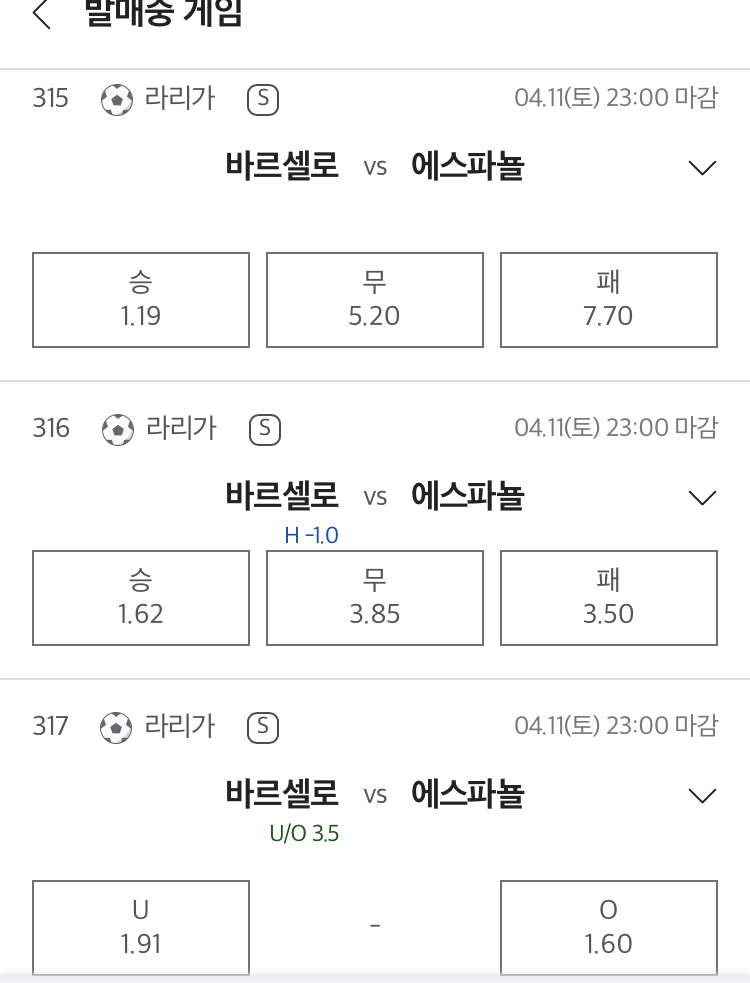Pick handicap 패 at 3.50
Viewport: 750px width, 983px height.
[609, 597]
